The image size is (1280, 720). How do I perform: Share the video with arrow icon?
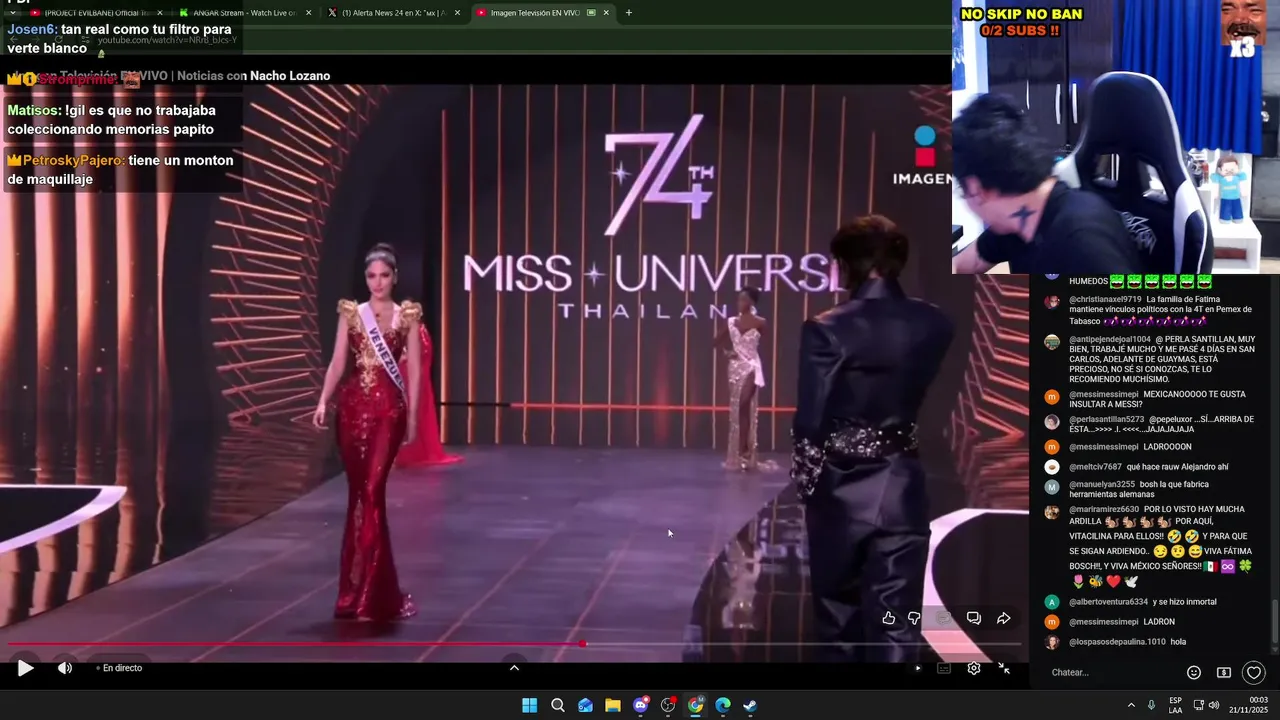click(x=1003, y=618)
